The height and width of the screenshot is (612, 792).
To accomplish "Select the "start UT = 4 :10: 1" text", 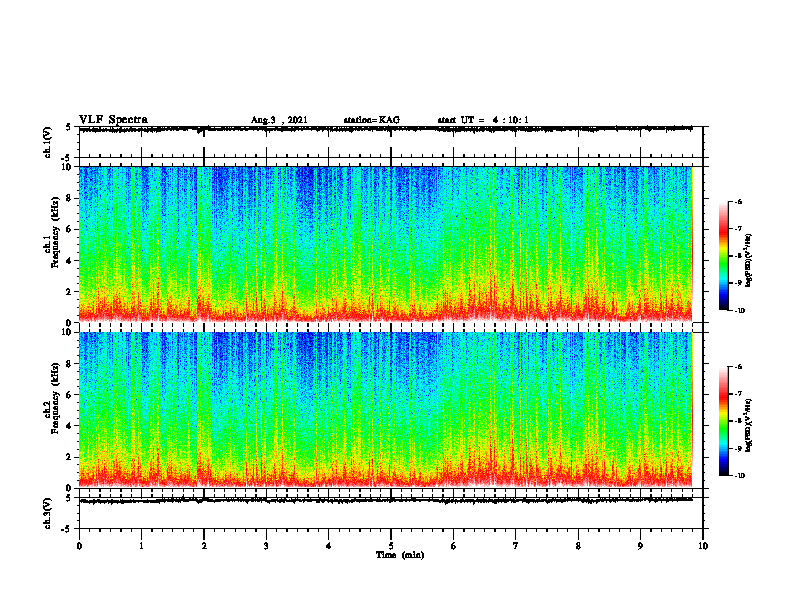I will (x=483, y=120).
